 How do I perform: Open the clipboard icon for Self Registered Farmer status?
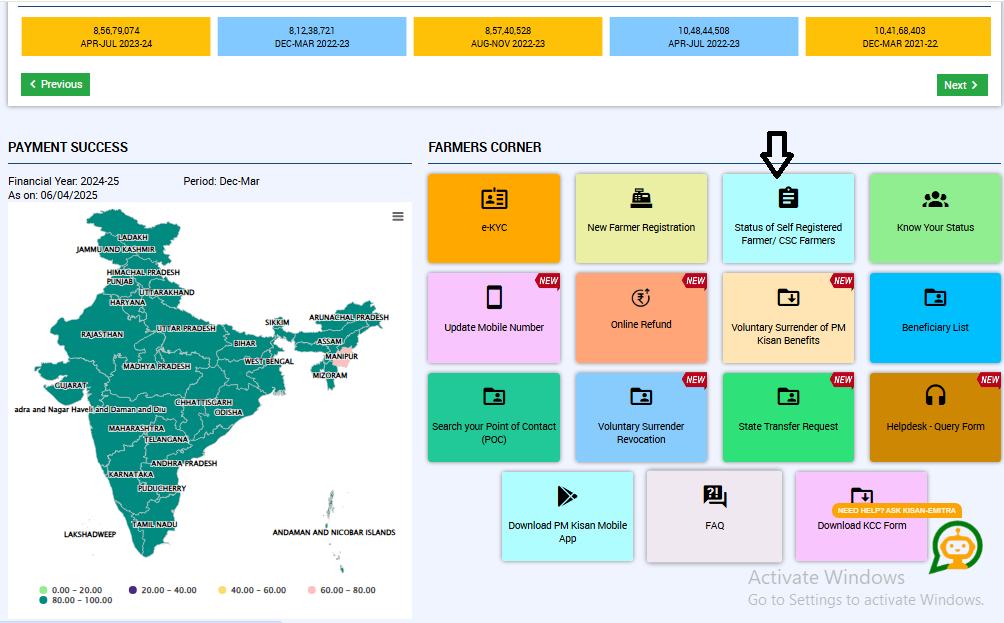[788, 198]
